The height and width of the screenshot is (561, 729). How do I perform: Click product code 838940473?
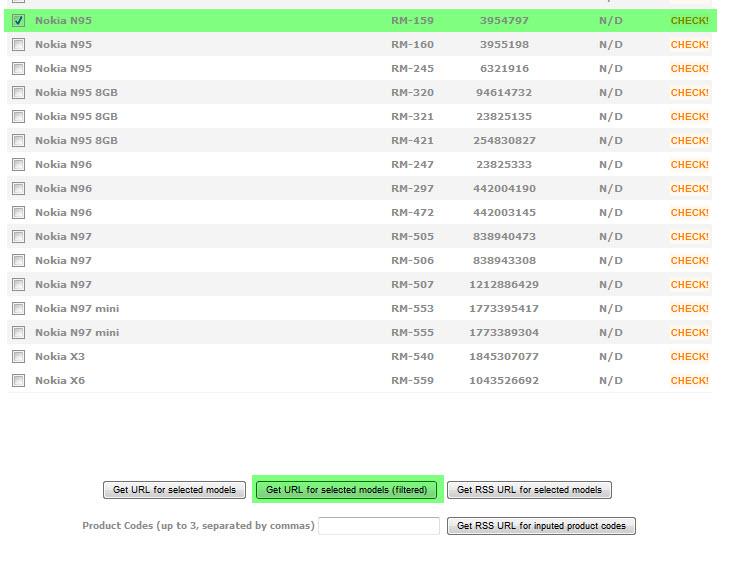[504, 237]
